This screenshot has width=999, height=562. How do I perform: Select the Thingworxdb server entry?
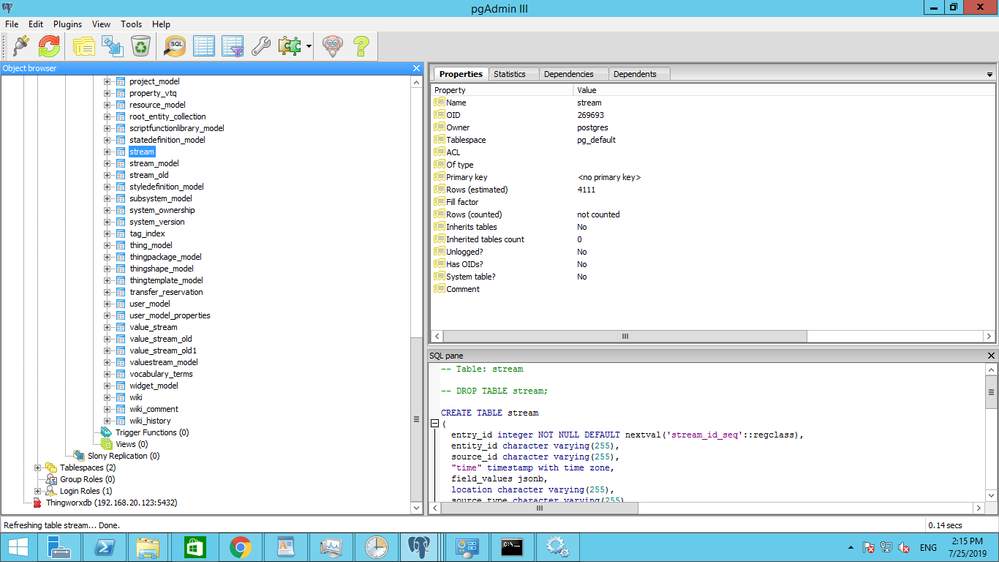point(111,503)
